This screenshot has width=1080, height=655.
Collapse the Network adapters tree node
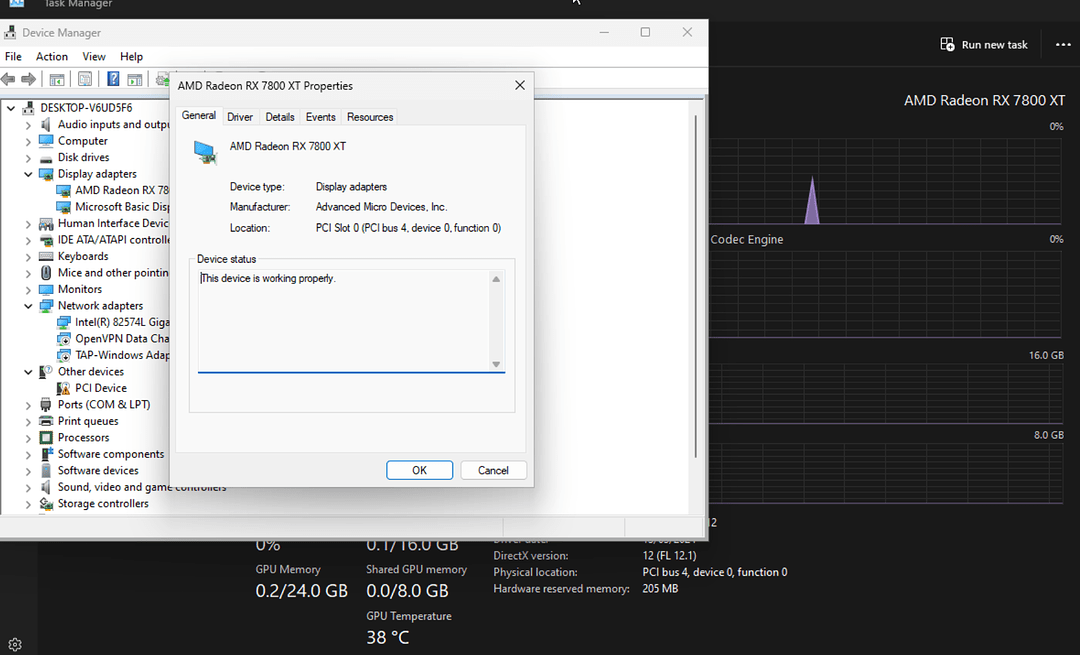click(27, 305)
